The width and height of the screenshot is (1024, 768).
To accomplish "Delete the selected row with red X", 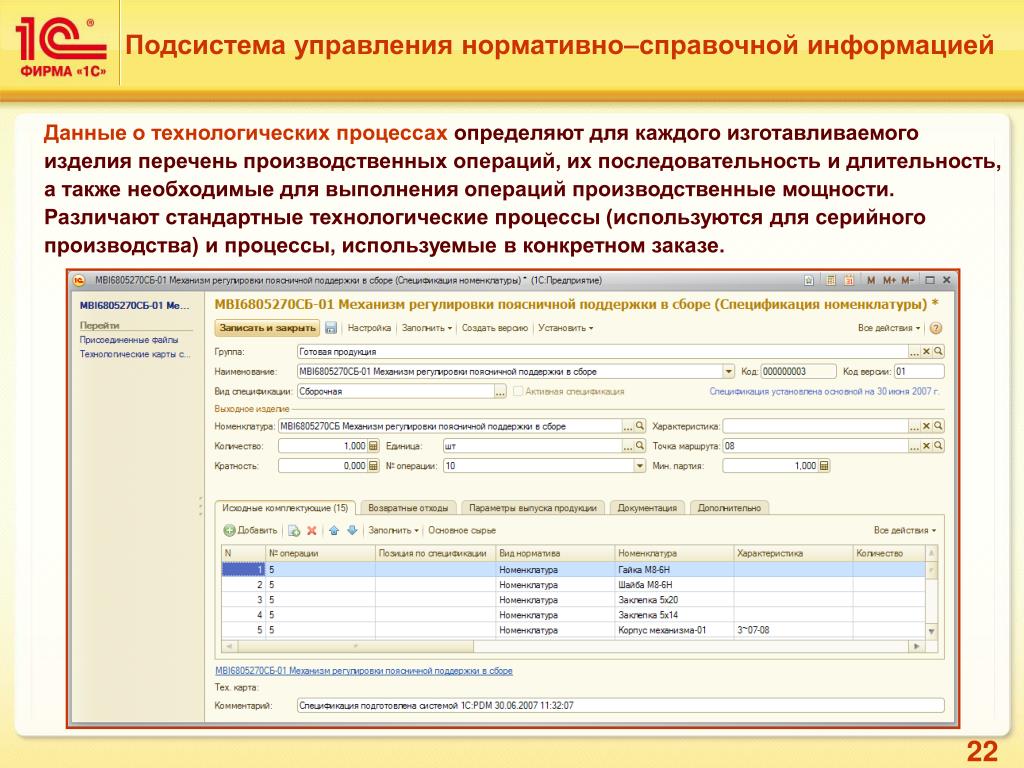I will 312,530.
